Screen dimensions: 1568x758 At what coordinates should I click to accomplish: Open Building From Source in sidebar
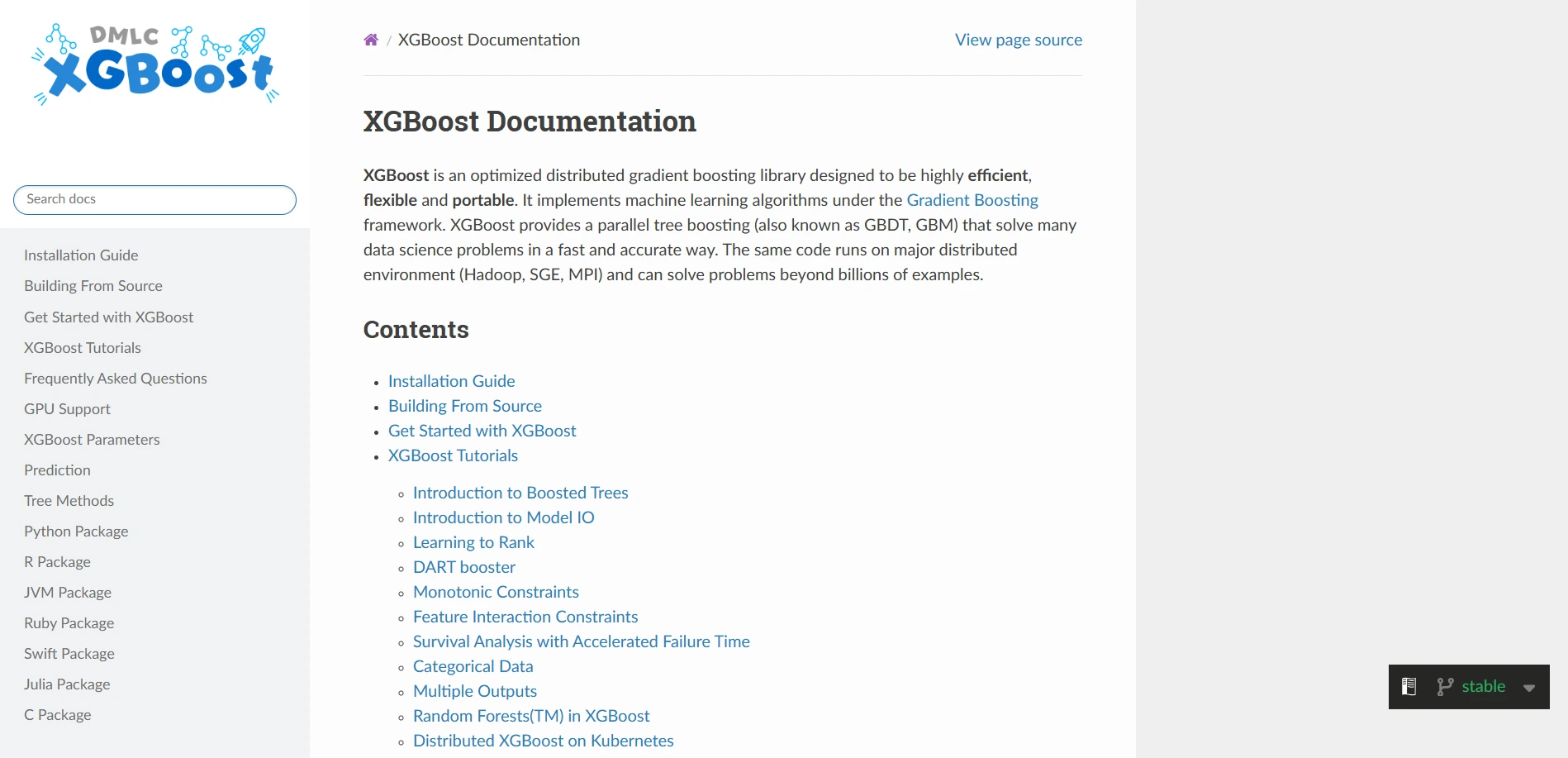[93, 286]
